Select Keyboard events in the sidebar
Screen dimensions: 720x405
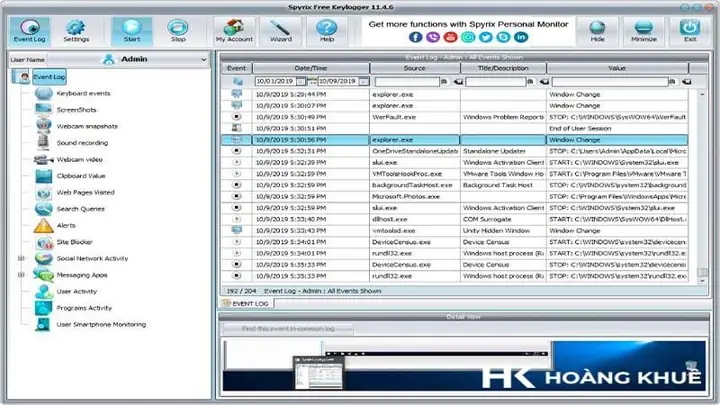[83, 93]
